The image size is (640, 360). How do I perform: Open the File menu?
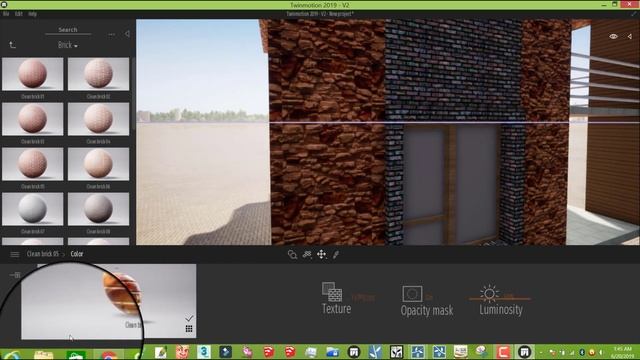coord(6,14)
